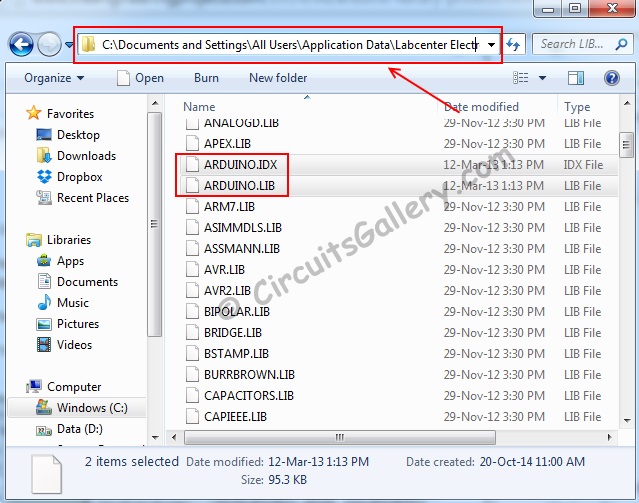Select the APEX.LIB file
The height and width of the screenshot is (503, 639).
coord(227,144)
